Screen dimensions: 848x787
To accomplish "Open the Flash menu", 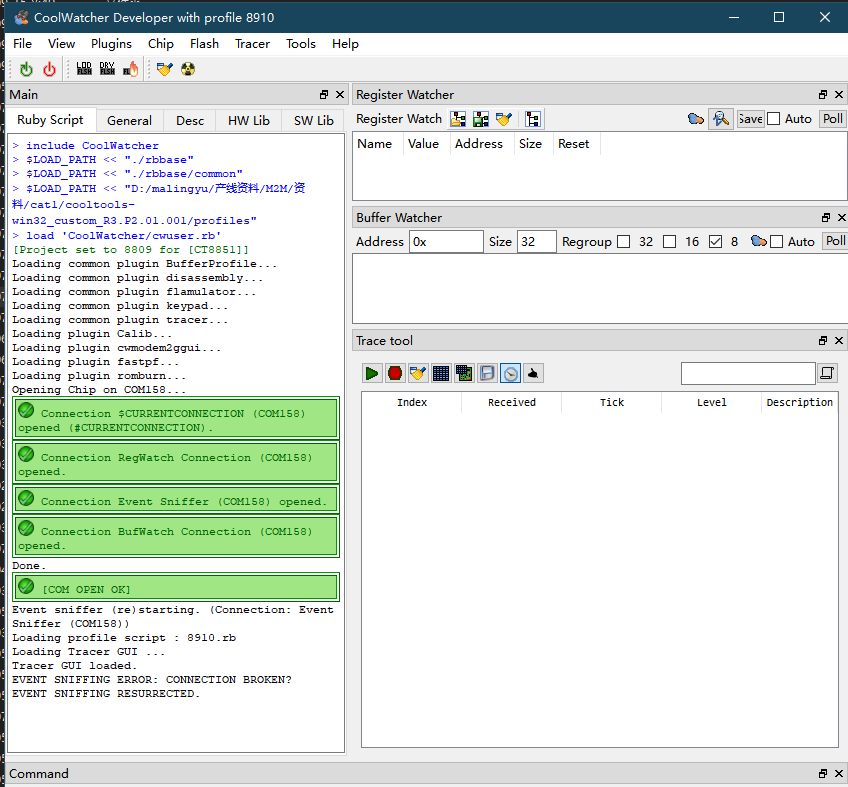I will 204,44.
